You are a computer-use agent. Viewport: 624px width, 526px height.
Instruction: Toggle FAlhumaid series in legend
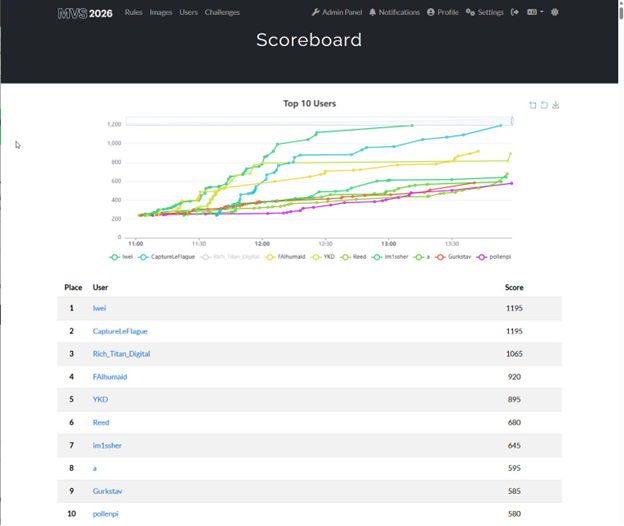click(285, 257)
